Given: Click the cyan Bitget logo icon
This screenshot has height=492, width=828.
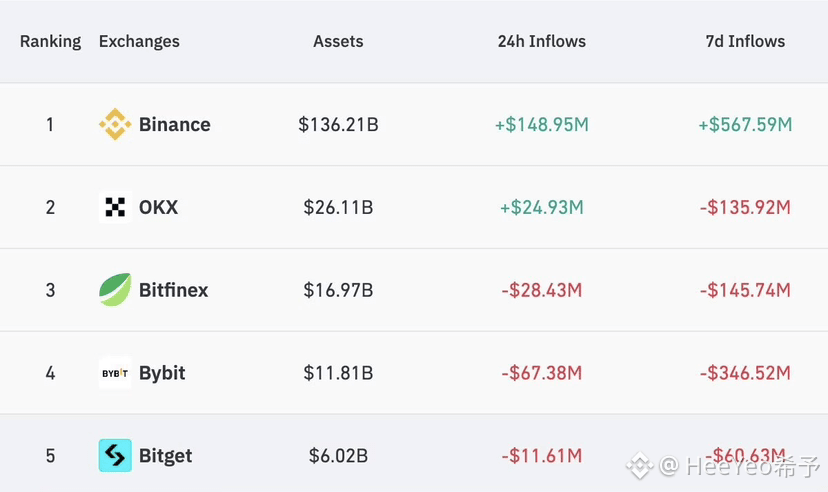Looking at the screenshot, I should coord(115,455).
